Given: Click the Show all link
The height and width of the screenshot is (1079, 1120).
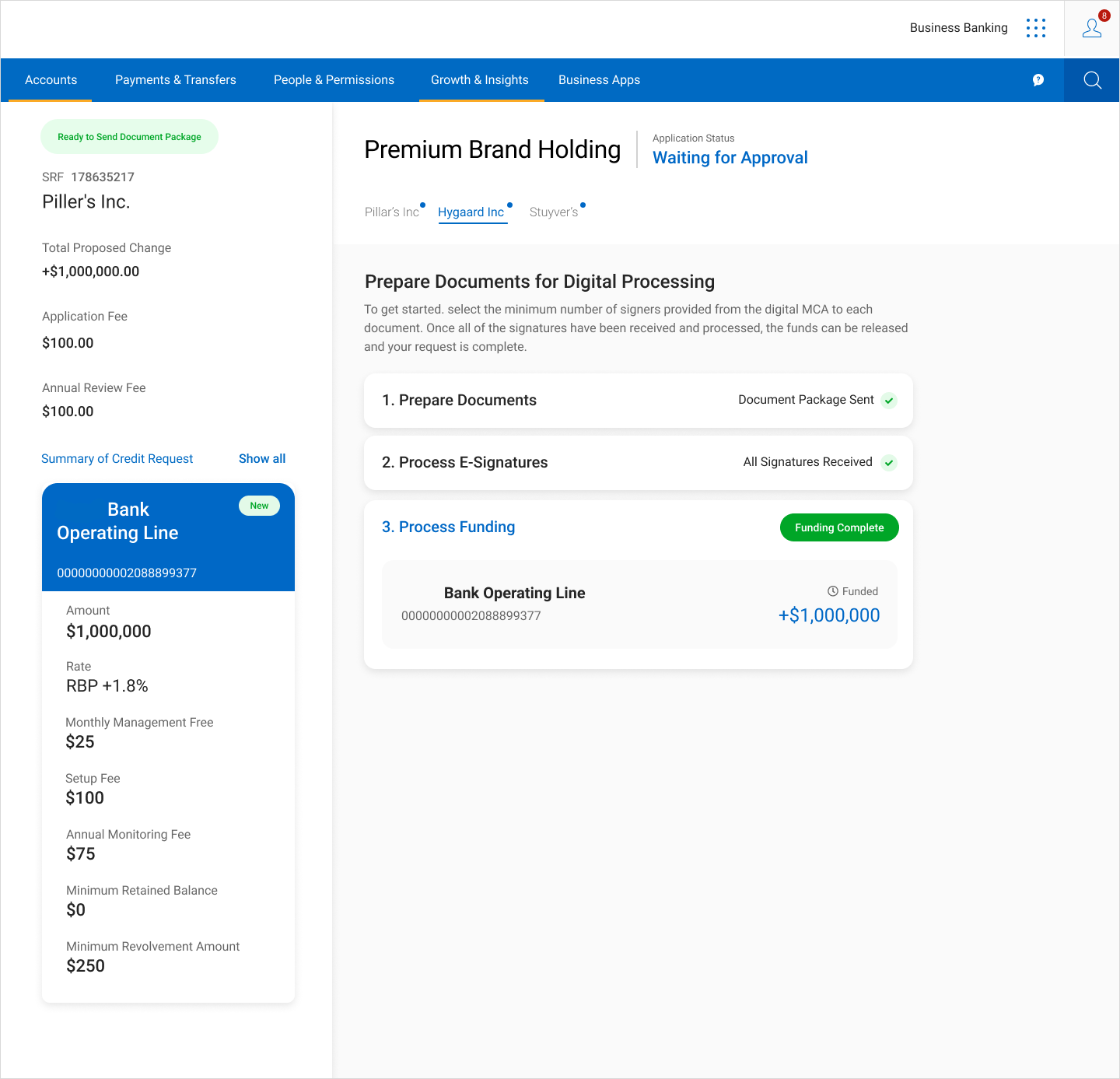Looking at the screenshot, I should tap(262, 459).
